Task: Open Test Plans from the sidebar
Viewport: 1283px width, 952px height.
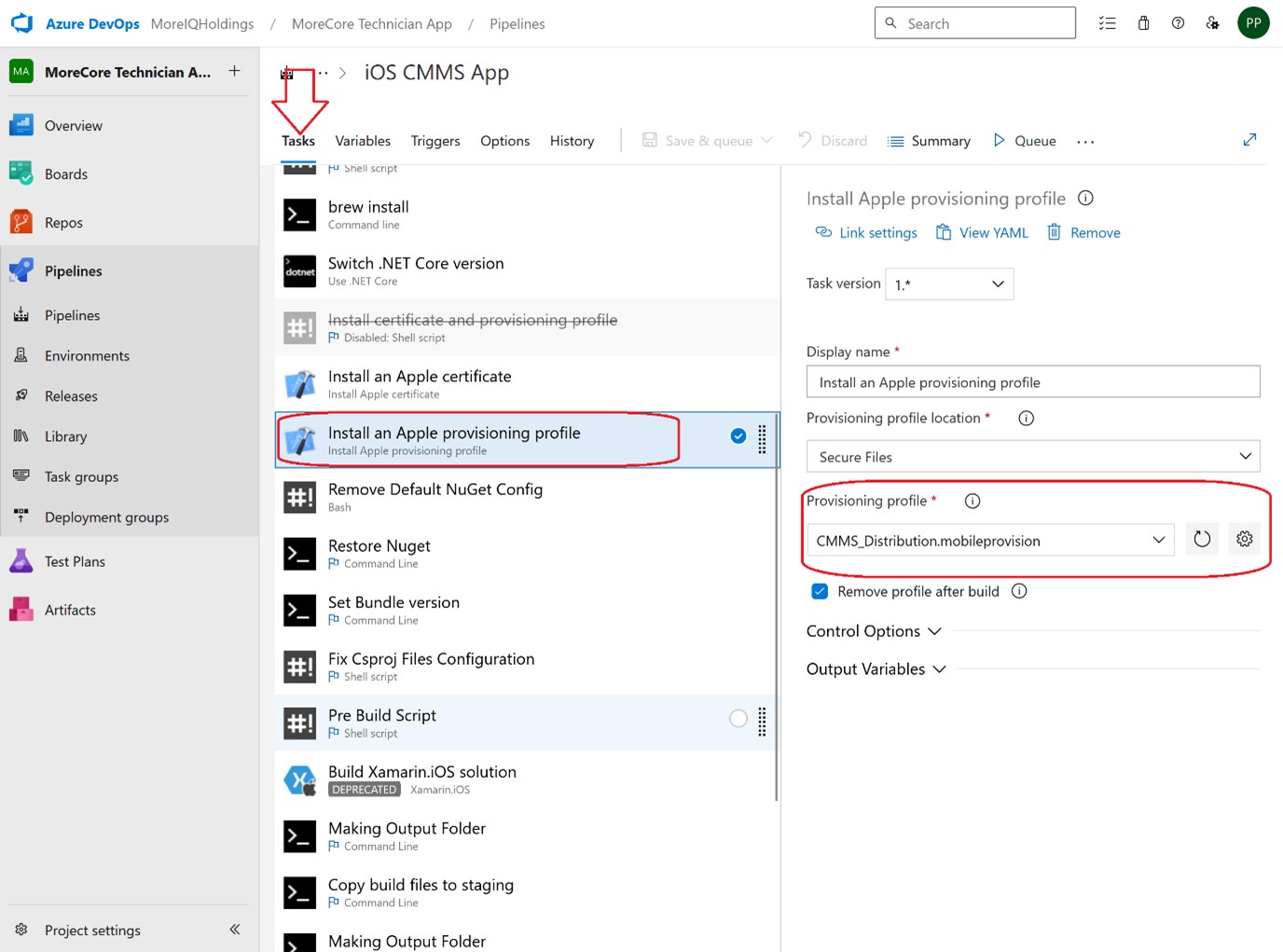Action: (x=75, y=561)
